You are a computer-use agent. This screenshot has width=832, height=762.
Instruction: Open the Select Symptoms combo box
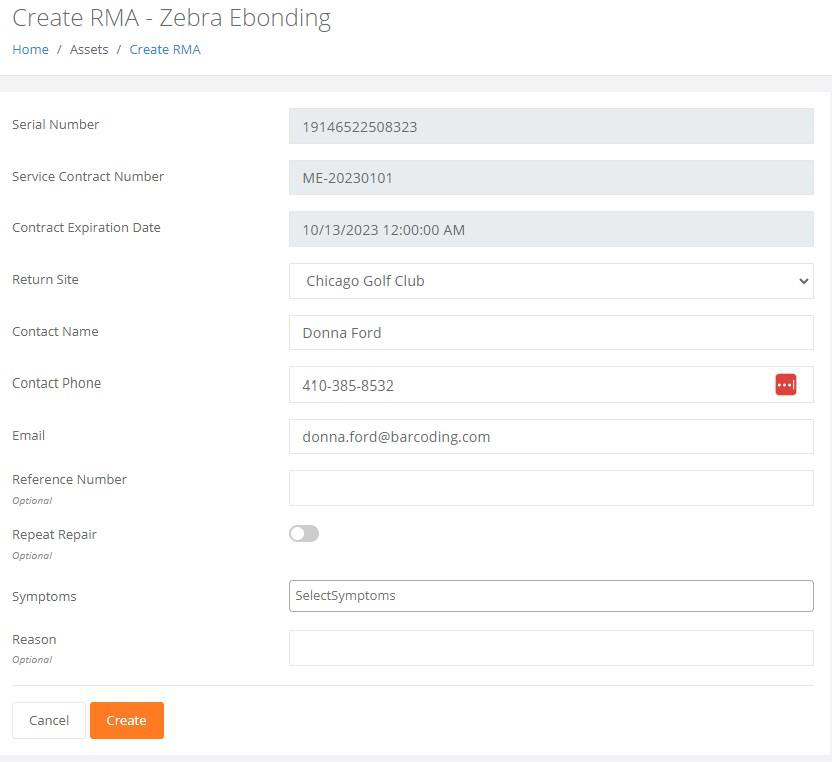[x=551, y=595]
